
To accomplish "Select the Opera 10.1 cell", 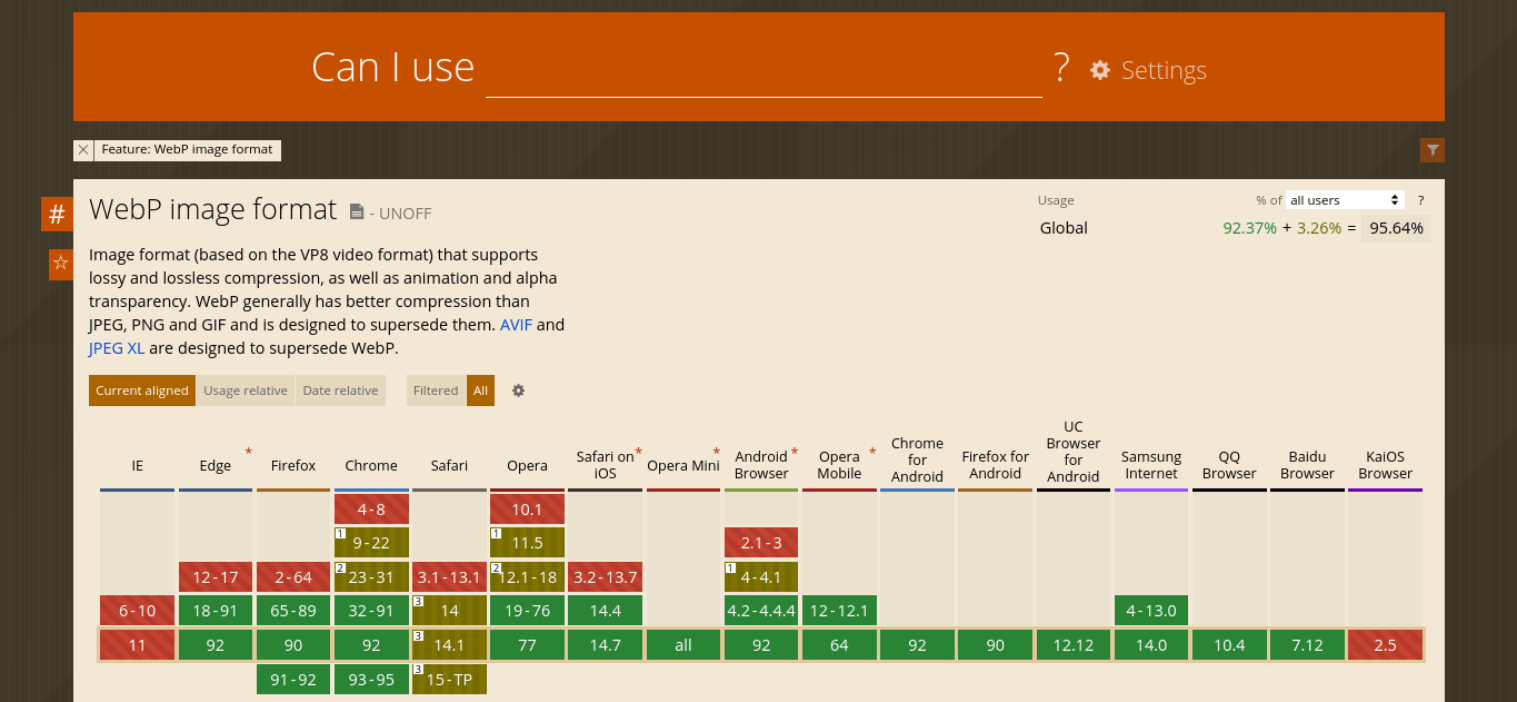I will click(x=527, y=509).
